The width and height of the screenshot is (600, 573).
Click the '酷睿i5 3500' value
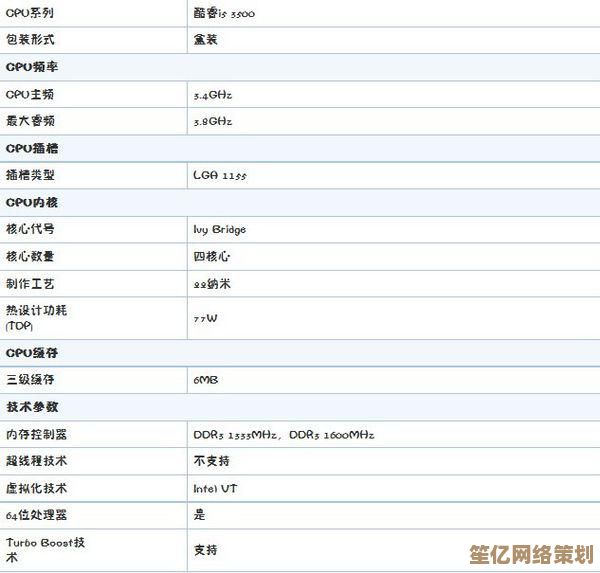(224, 13)
